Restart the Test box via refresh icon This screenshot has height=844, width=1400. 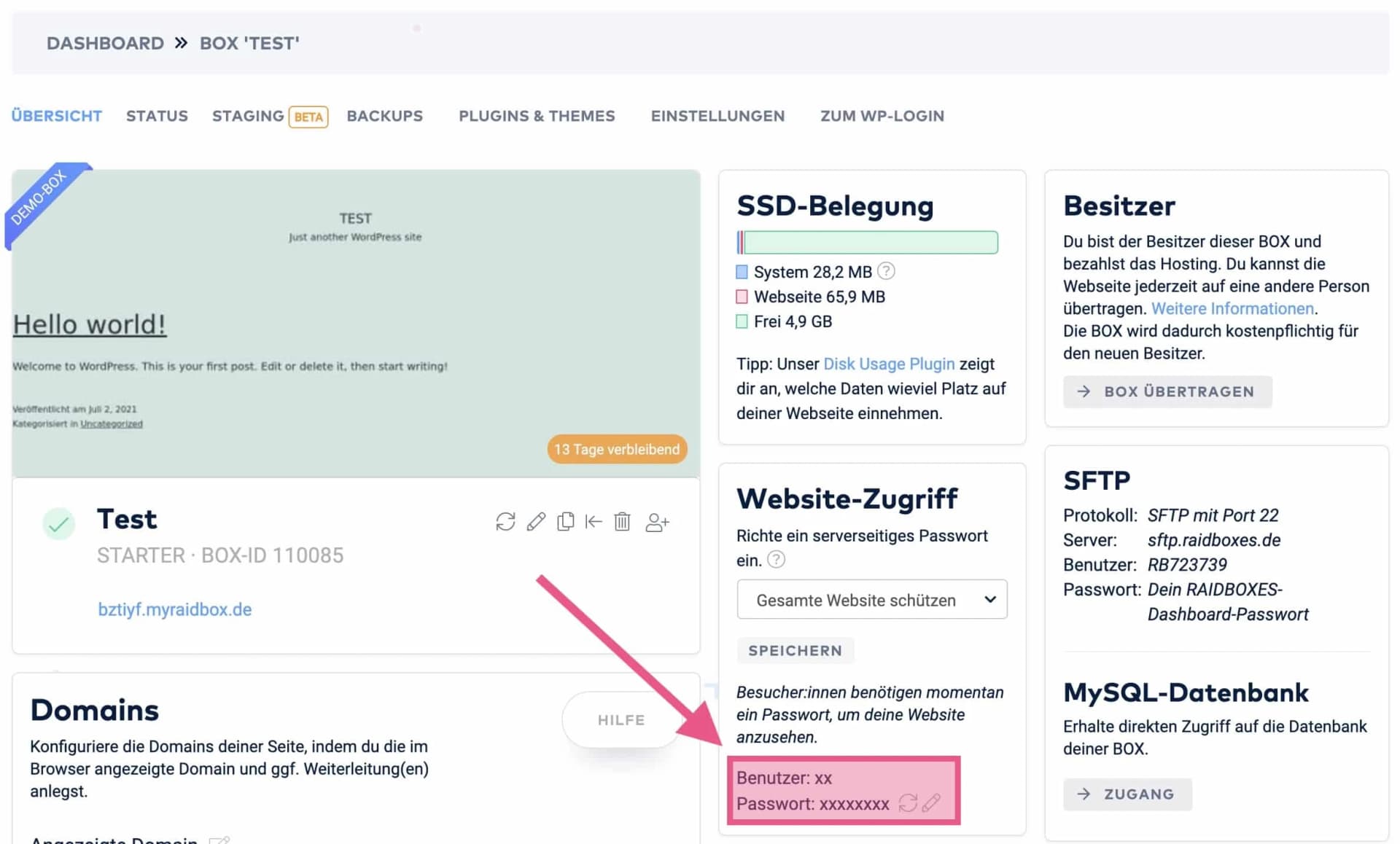click(505, 521)
